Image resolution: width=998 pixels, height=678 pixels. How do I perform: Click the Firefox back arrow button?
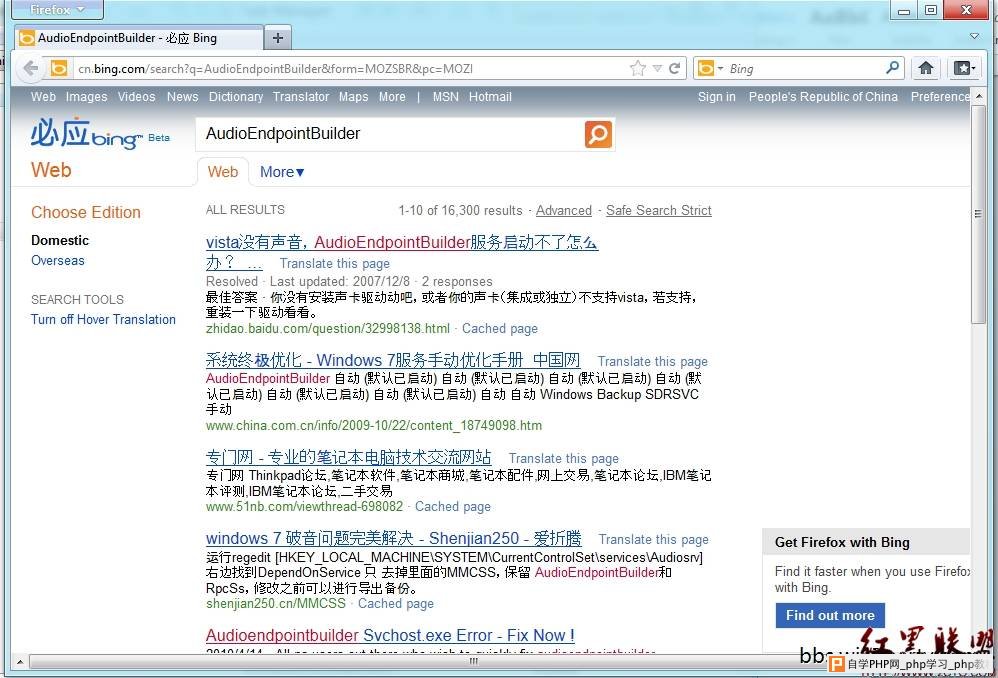pos(31,68)
